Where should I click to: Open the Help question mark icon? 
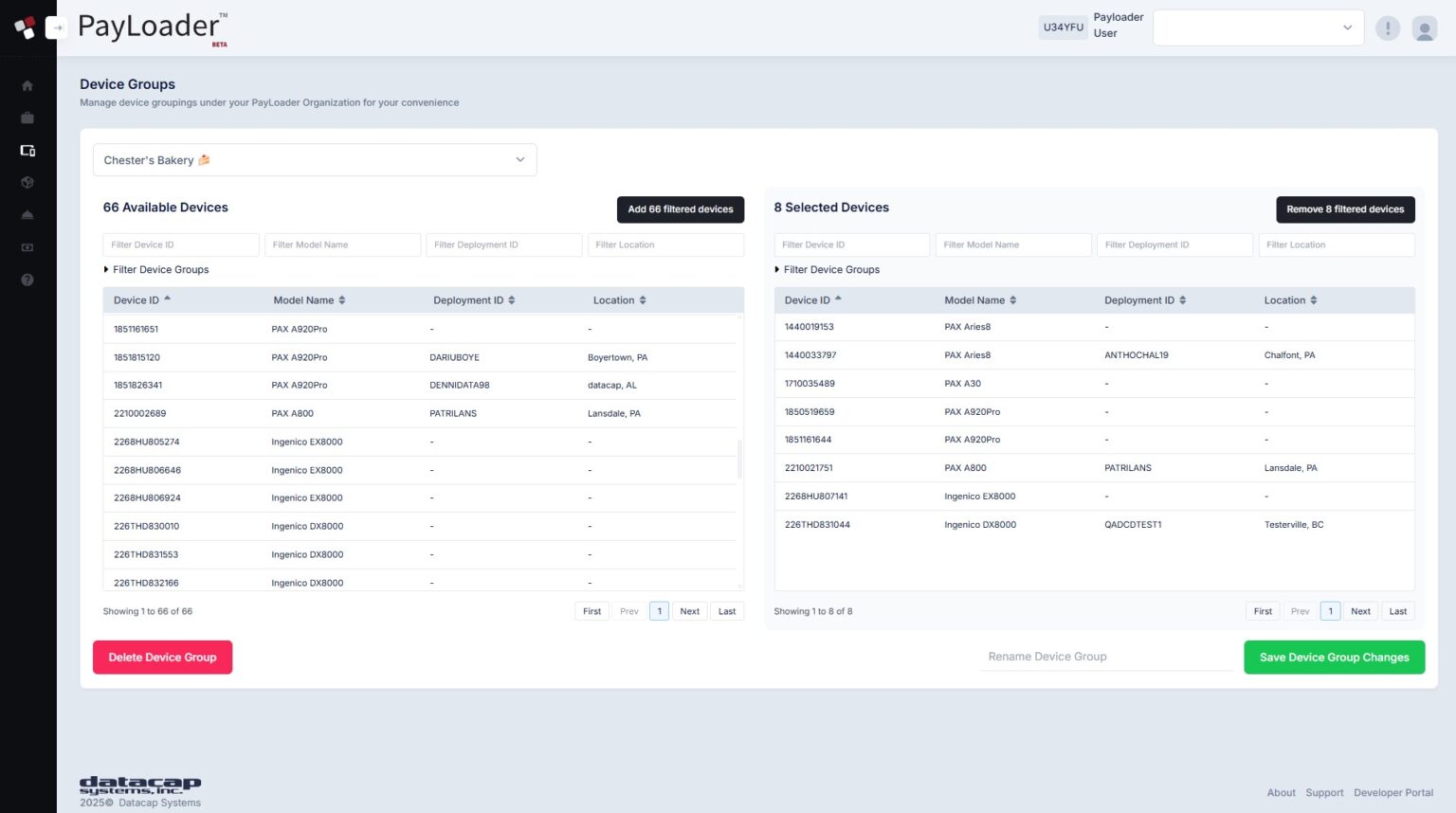(27, 280)
